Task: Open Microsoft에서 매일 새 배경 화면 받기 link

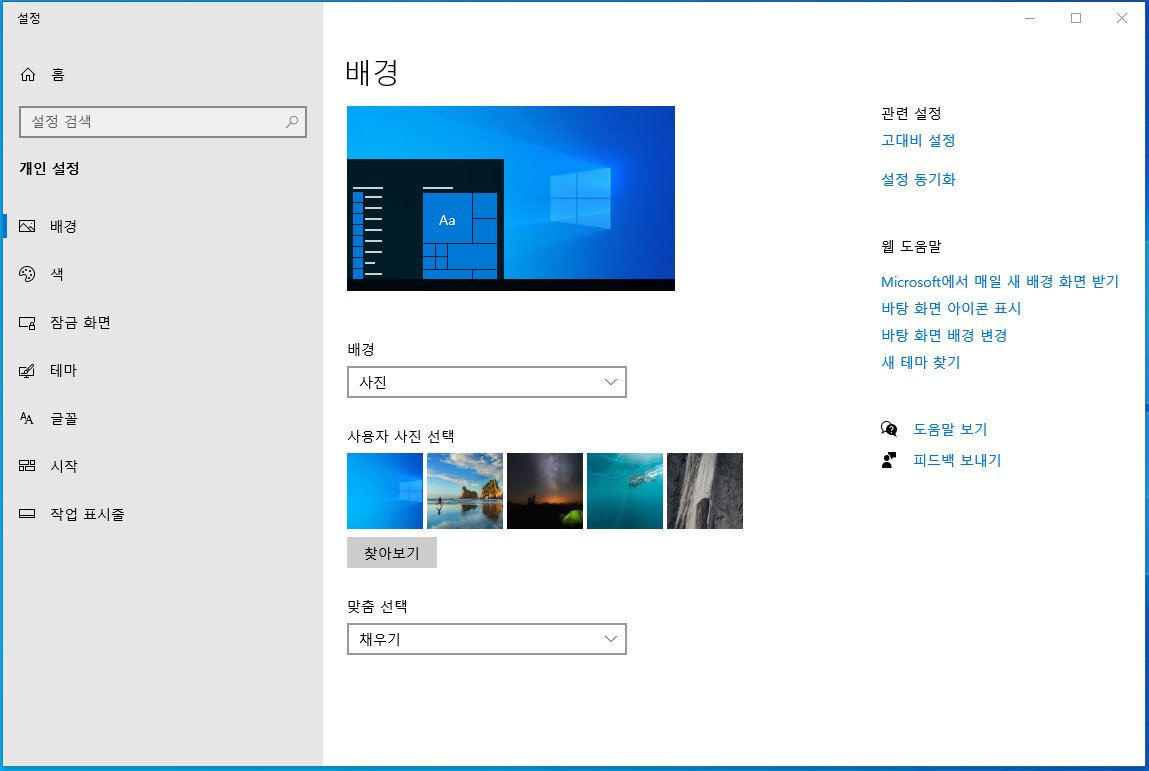Action: coord(1000,281)
